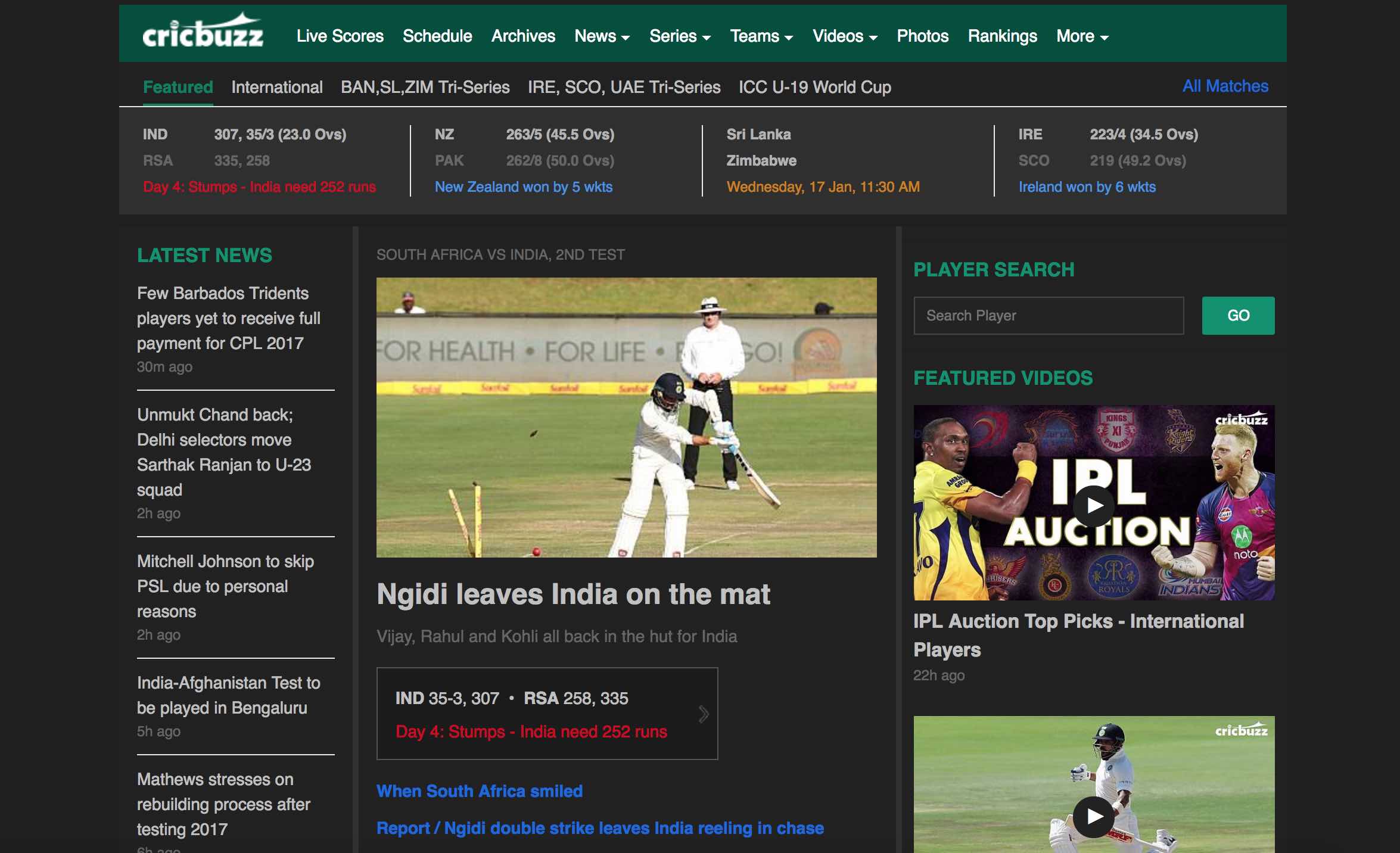
Task: Click the 5h ago news timestamp
Action: 158,731
